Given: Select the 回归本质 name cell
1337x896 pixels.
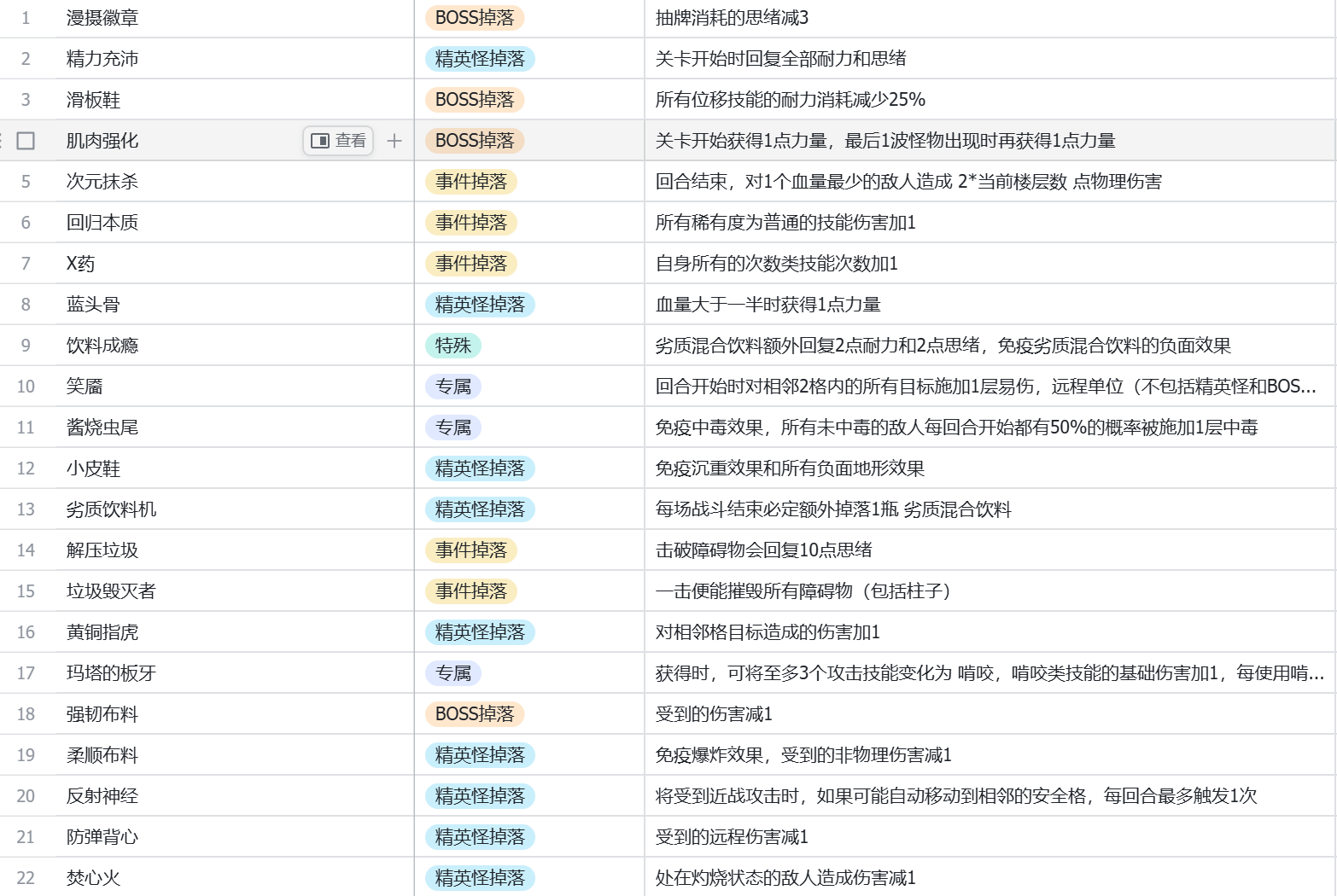Looking at the screenshot, I should 235,223.
